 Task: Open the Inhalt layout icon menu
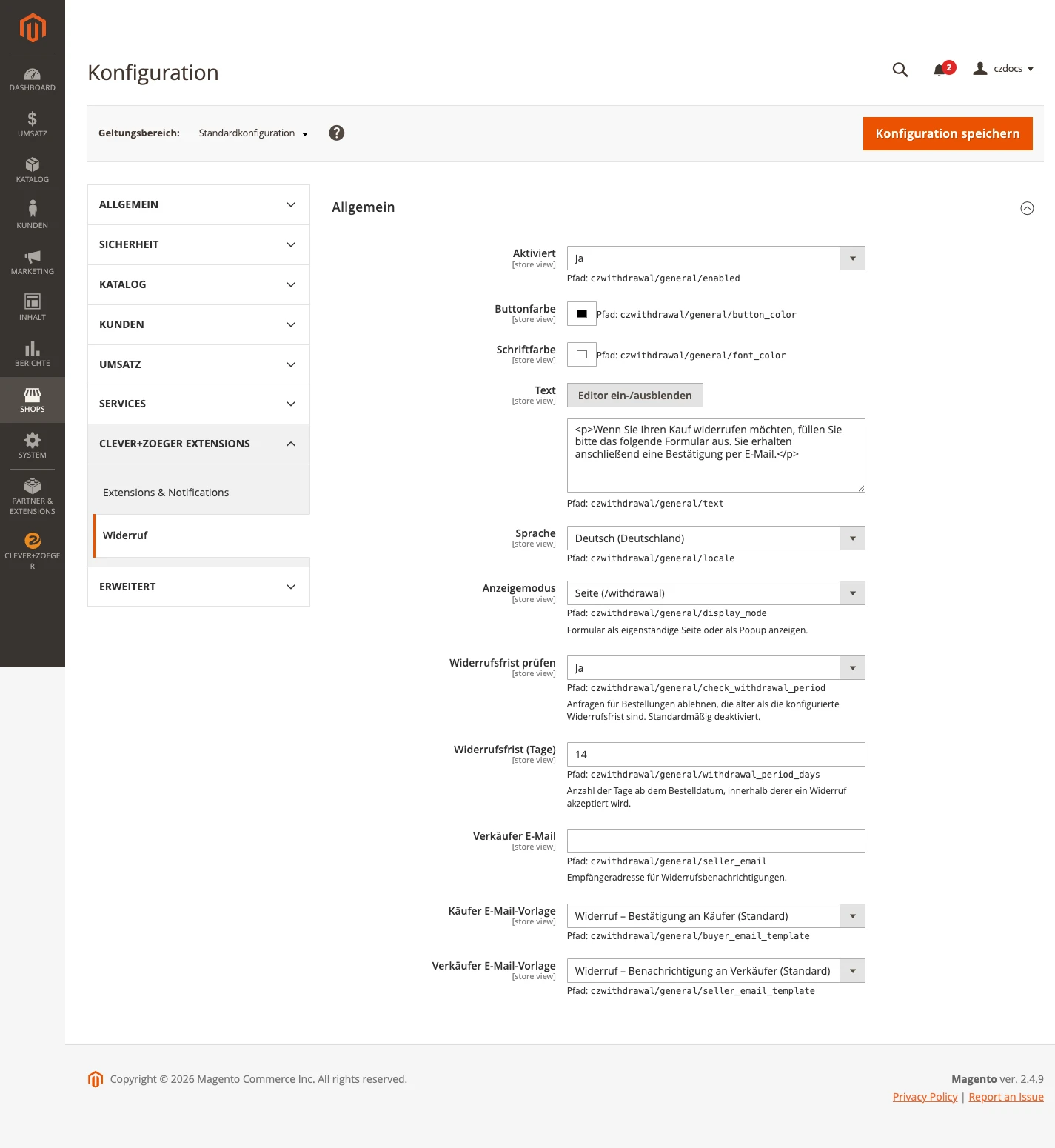point(33,307)
